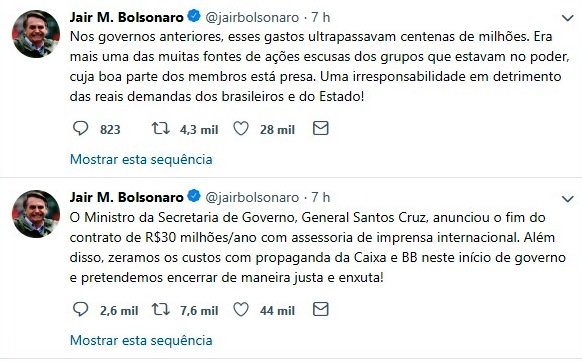Image resolution: width=582 pixels, height=362 pixels.
Task: Retweet the tweet about Santos Cruz
Action: 161,309
